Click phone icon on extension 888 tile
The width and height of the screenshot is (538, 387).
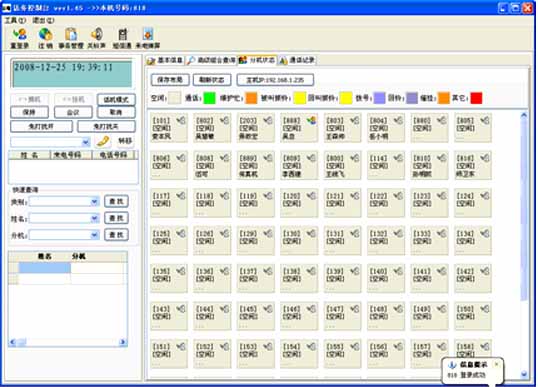312,120
